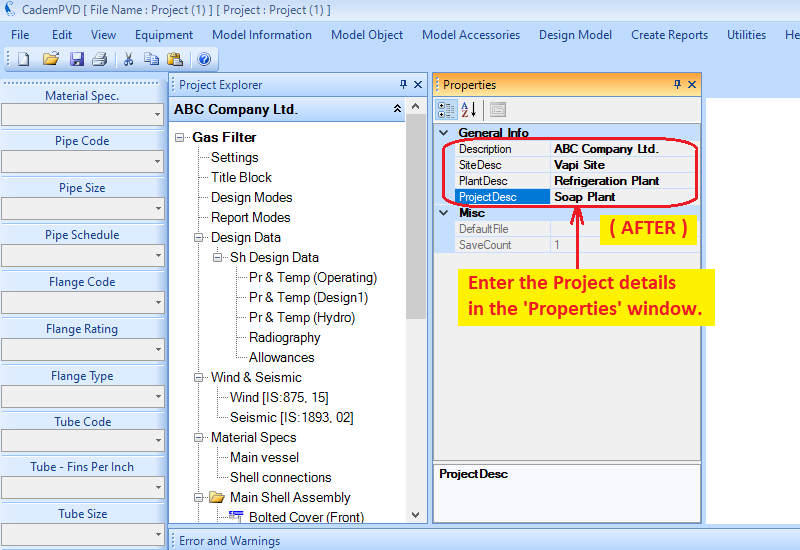Collapse the Sh Design Data node

(x=217, y=257)
